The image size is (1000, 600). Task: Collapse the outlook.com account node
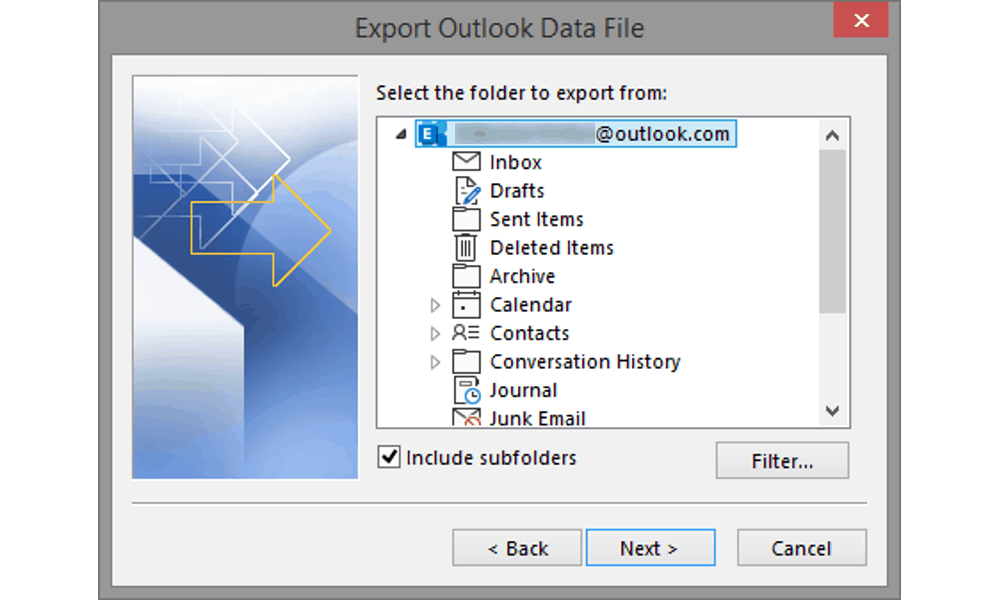point(401,135)
